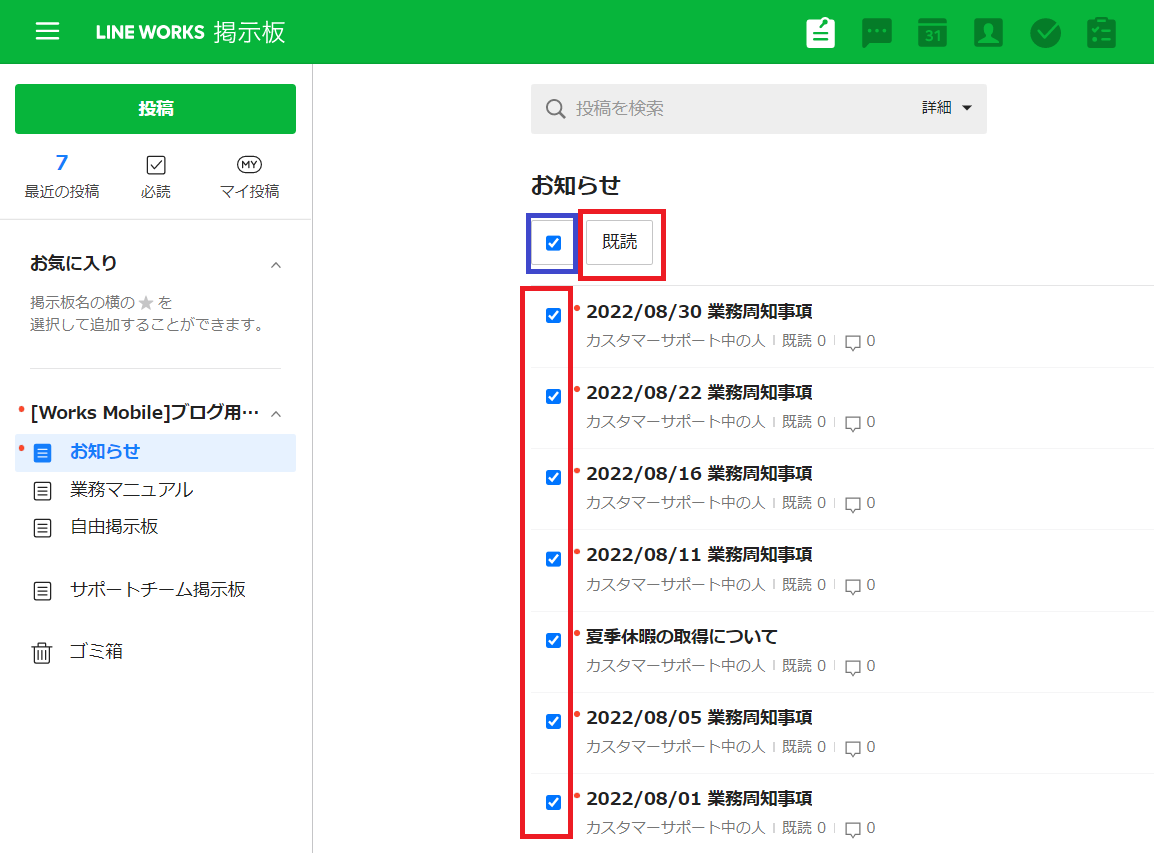Collapse the [Works Mobile]ブログ用 board group
This screenshot has height=853, width=1154.
(x=276, y=413)
